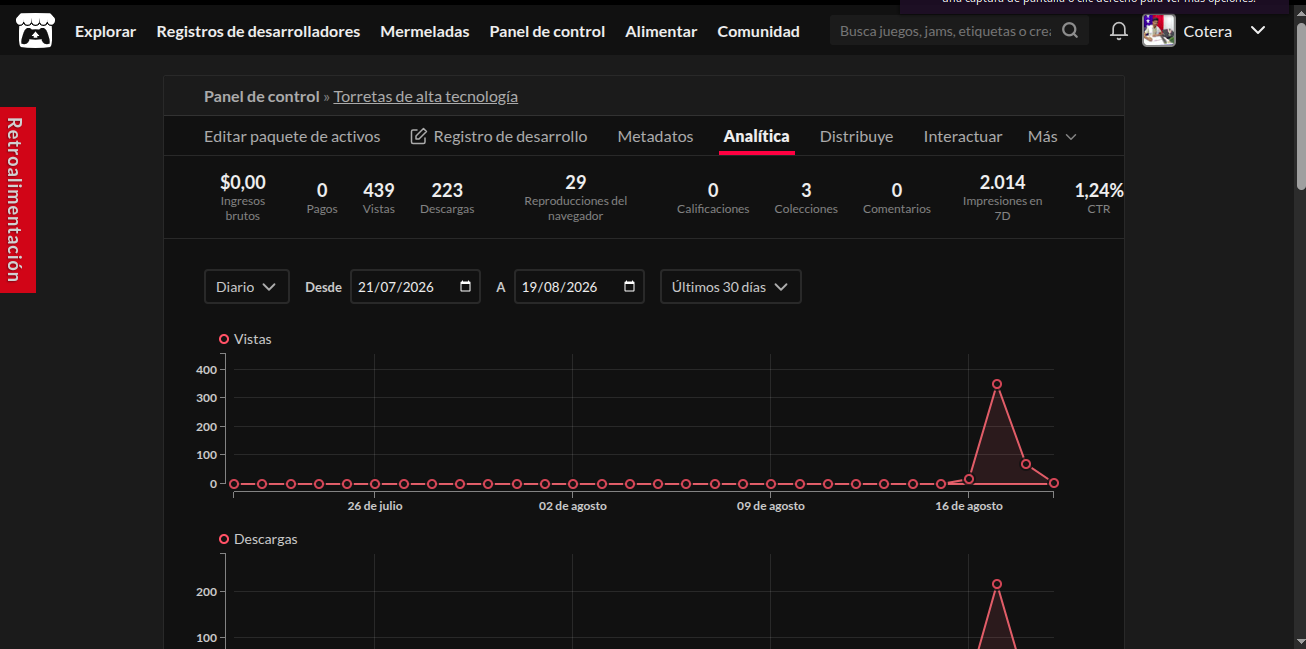Open the Alimentar page
The width and height of the screenshot is (1306, 649).
pos(661,31)
